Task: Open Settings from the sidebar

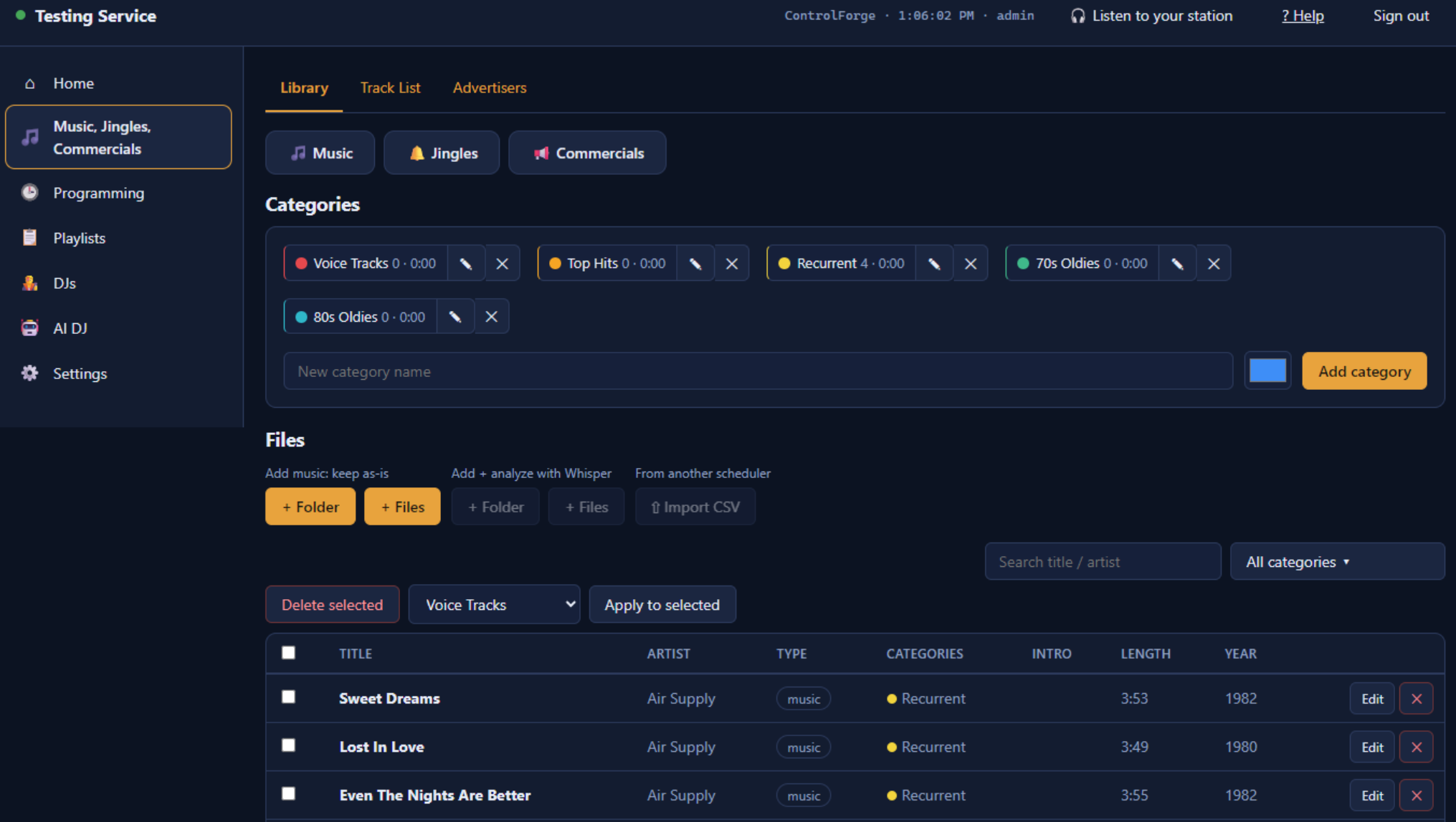Action: (118, 373)
